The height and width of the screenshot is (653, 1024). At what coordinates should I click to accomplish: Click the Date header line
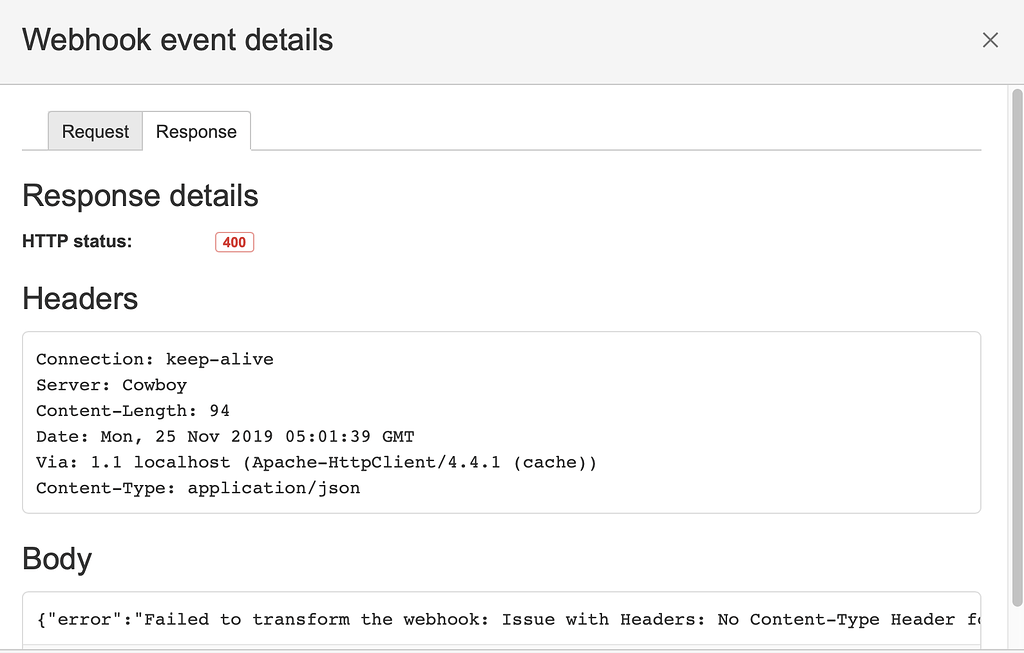pos(225,437)
